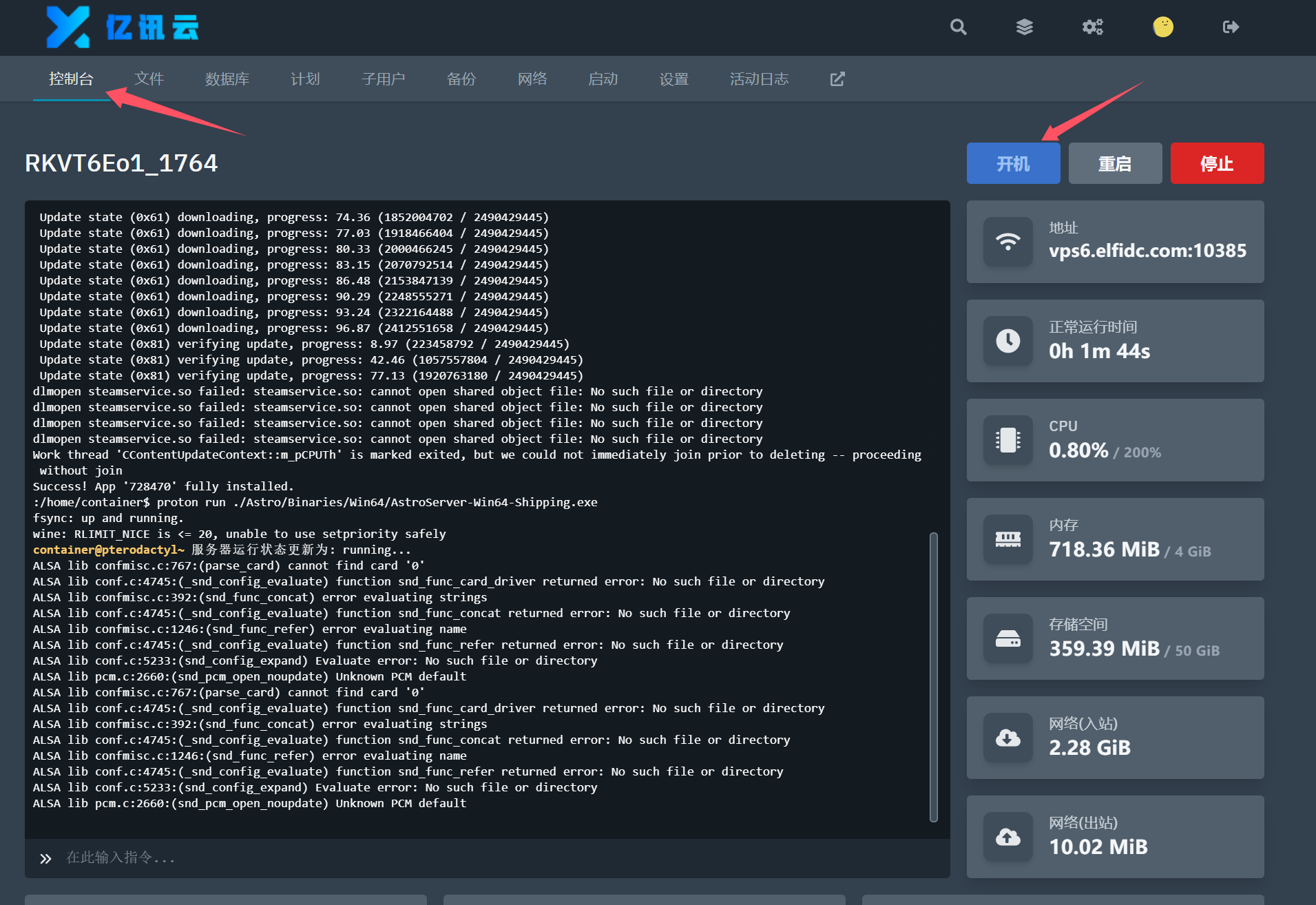This screenshot has width=1316, height=905.
Task: Click the memory RAM icon
Action: click(x=1007, y=539)
